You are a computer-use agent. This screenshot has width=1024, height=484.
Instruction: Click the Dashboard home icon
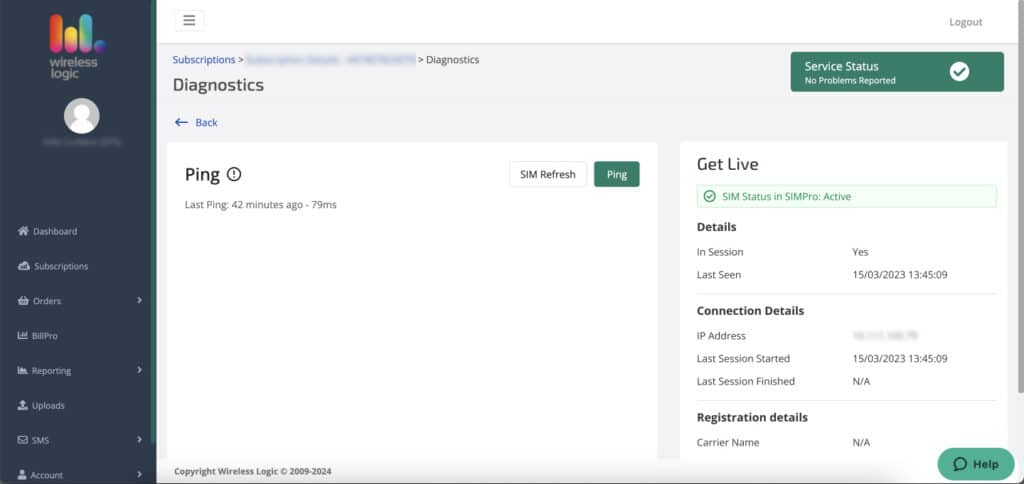(23, 231)
